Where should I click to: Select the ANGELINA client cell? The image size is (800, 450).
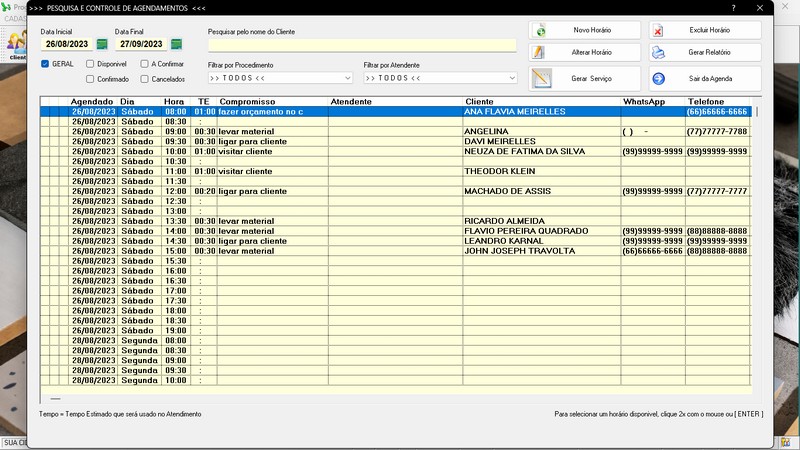(542, 131)
